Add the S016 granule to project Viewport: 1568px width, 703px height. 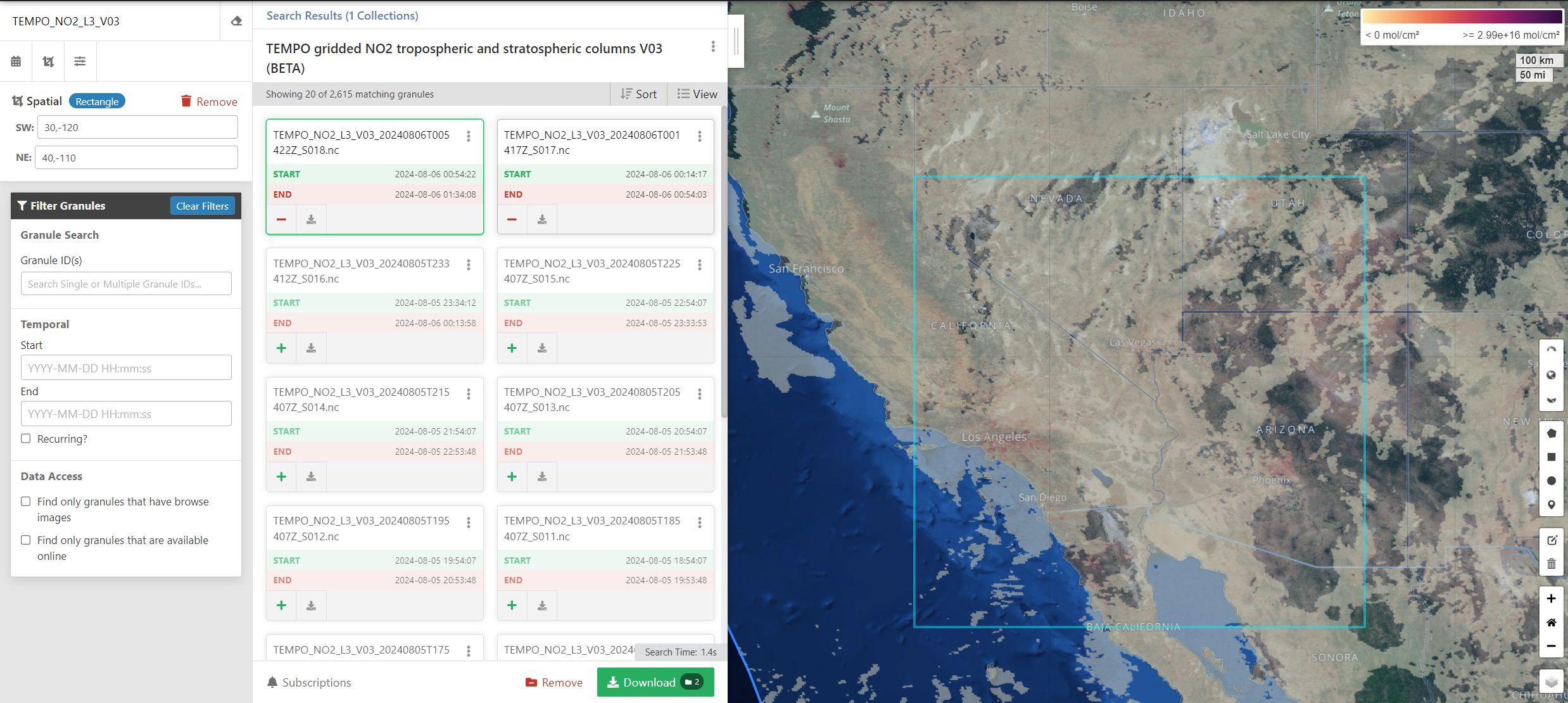pos(281,348)
